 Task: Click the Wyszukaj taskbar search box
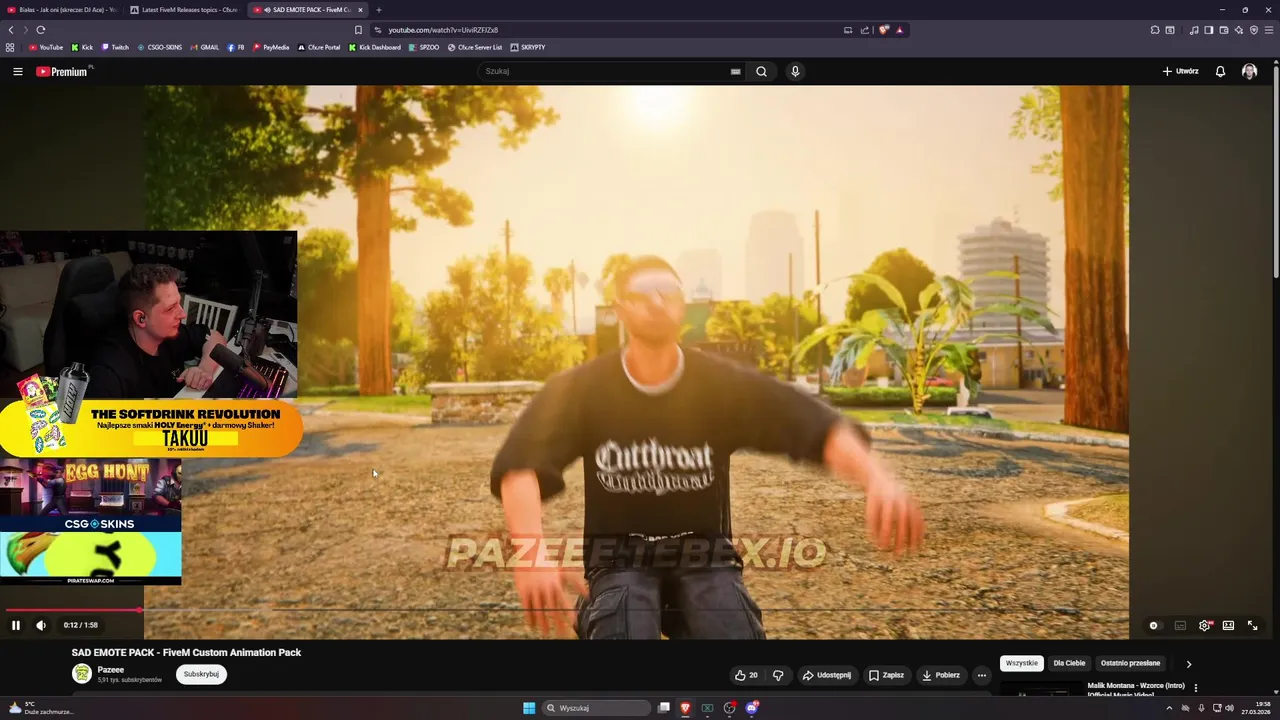click(x=597, y=708)
